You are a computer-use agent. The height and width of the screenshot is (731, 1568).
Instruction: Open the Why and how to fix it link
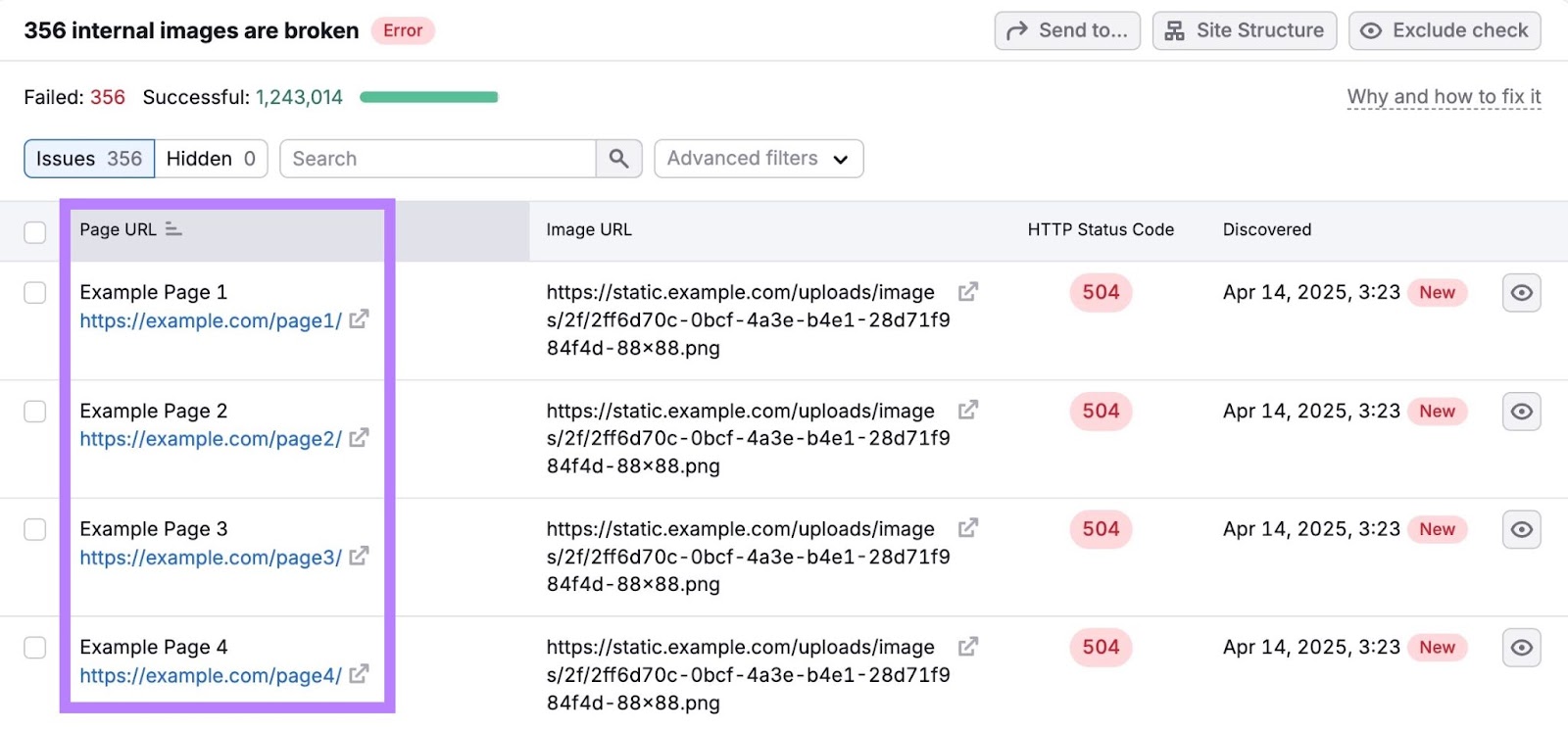(x=1444, y=96)
